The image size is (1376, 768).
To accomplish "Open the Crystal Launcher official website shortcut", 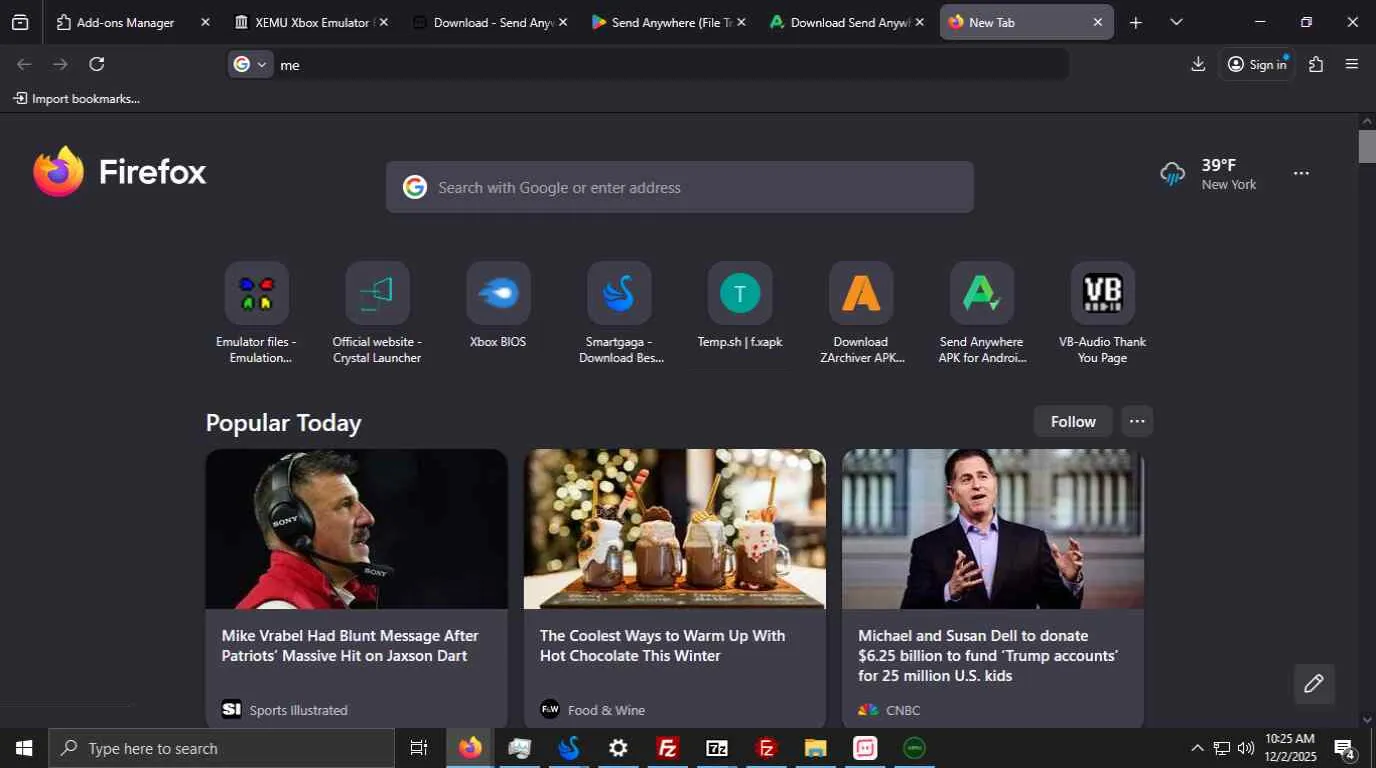I will tap(377, 313).
